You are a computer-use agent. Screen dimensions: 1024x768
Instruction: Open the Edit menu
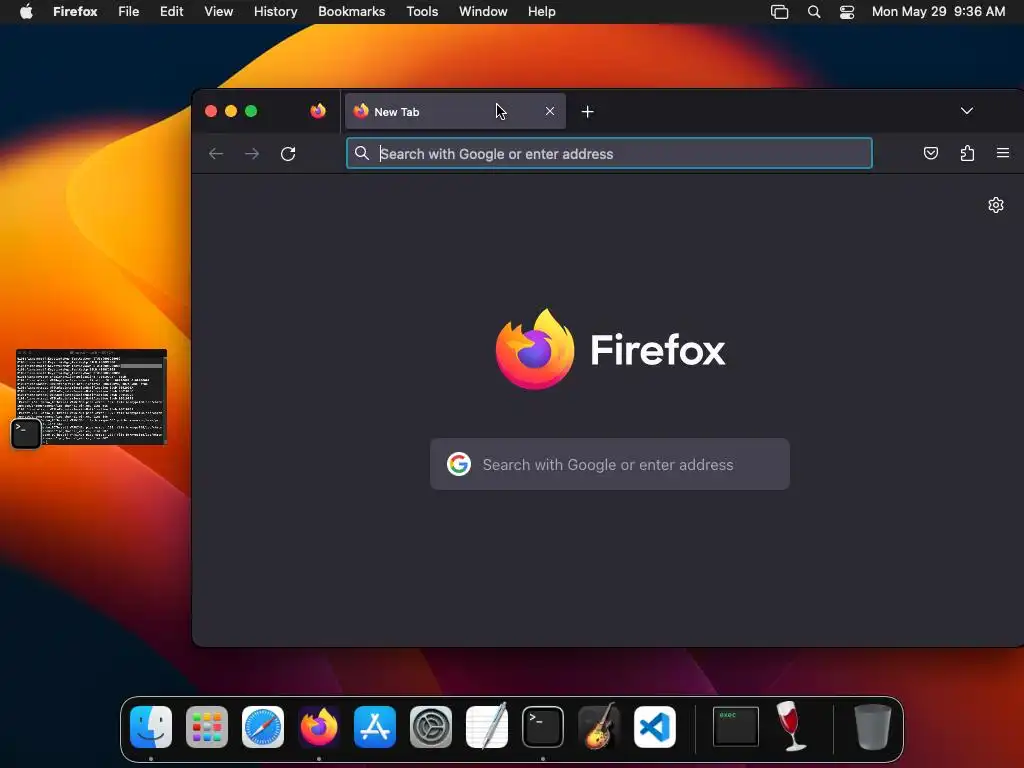pos(171,12)
